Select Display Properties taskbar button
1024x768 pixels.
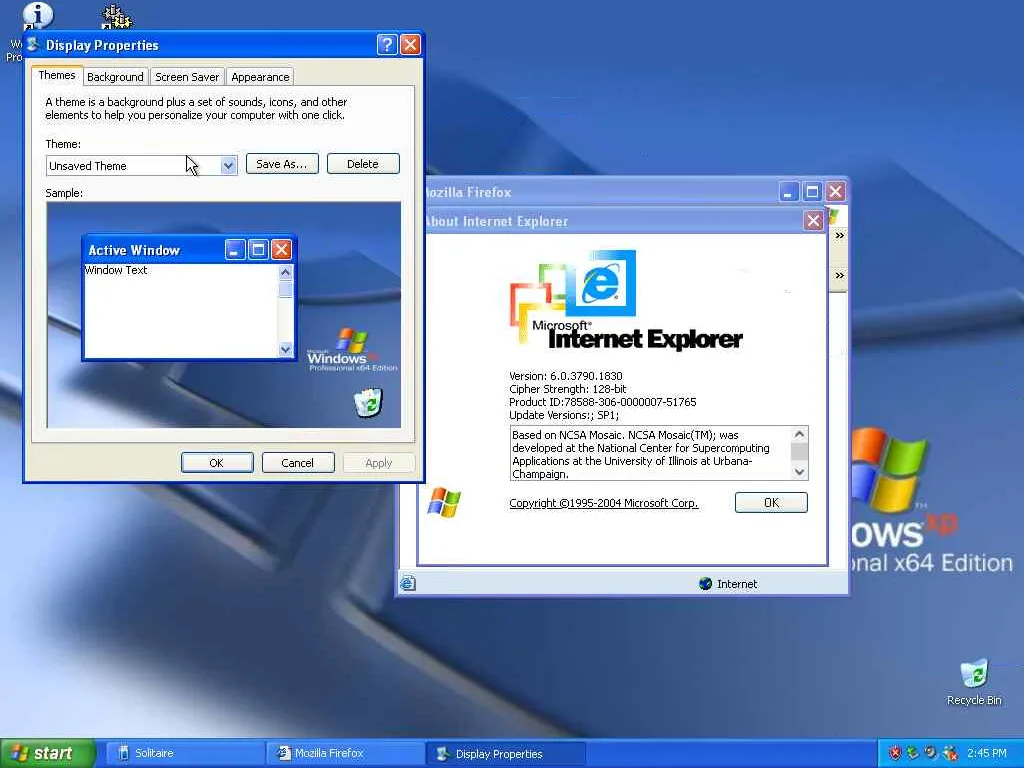[x=505, y=753]
